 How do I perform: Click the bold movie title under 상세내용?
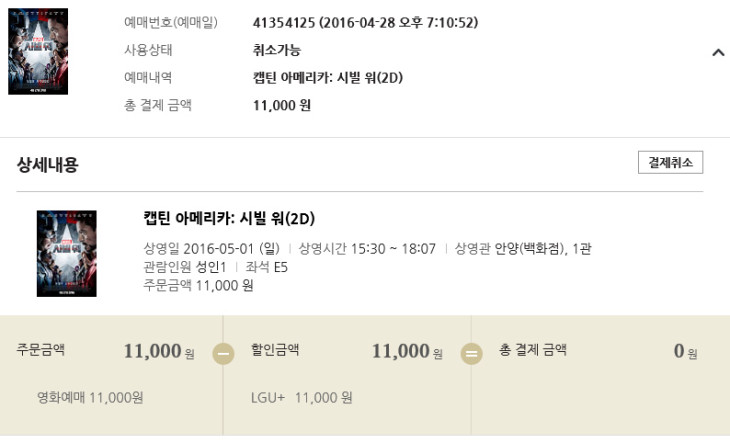point(229,219)
